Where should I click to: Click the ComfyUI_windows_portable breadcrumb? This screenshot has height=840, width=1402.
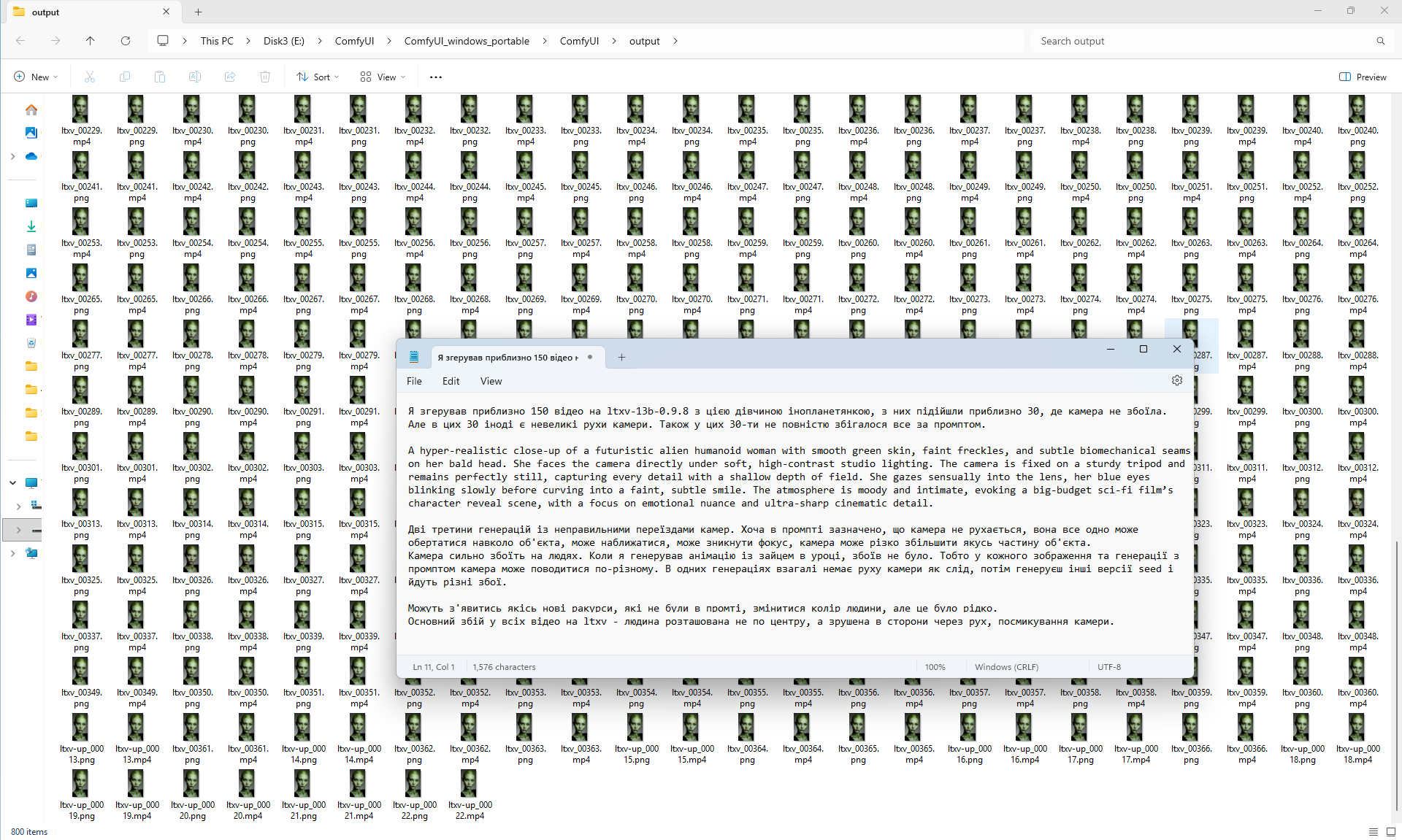(x=467, y=41)
